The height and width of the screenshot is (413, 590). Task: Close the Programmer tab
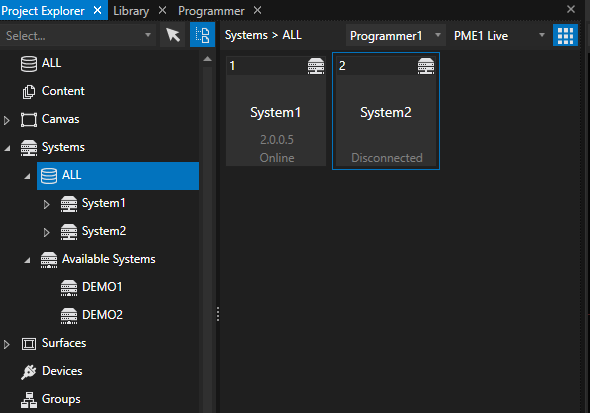(257, 10)
